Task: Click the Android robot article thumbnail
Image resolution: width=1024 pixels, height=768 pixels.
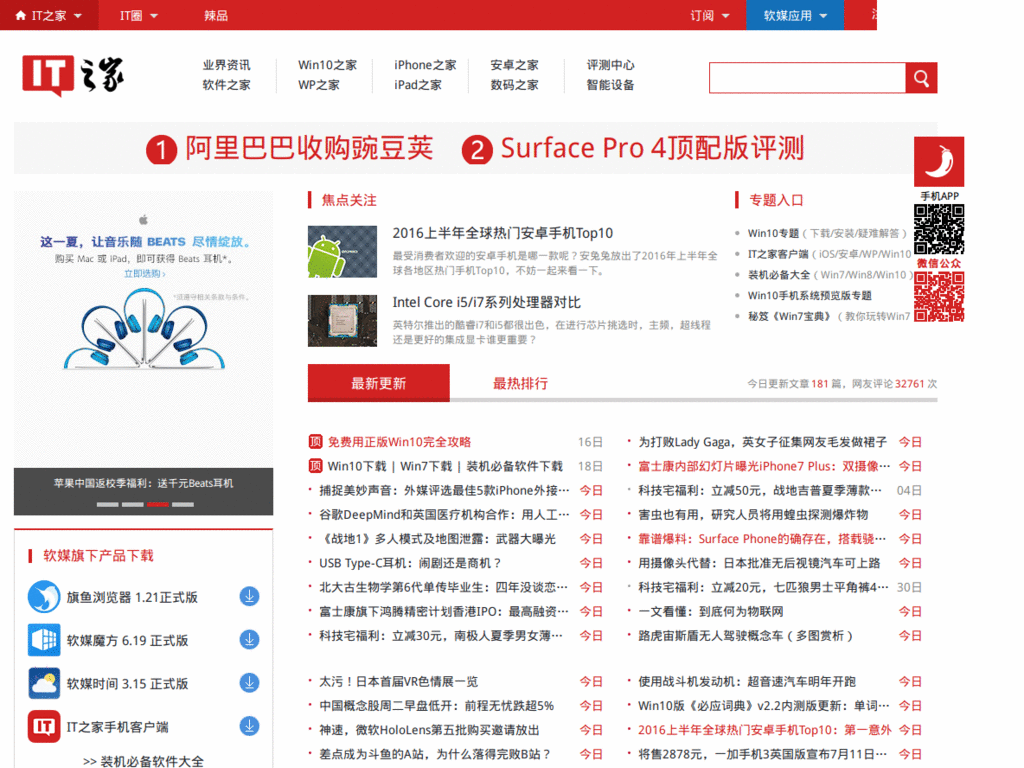Action: 342,252
